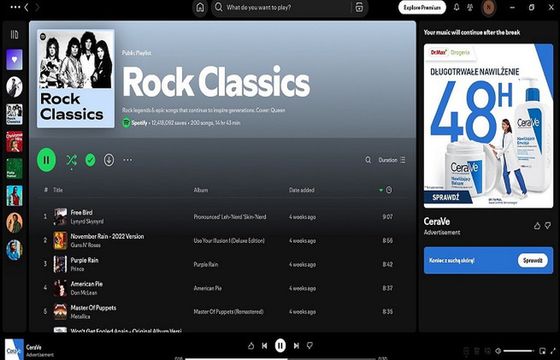Like the ad in the right panel
Screen dimensions: 560x360
tap(537, 226)
